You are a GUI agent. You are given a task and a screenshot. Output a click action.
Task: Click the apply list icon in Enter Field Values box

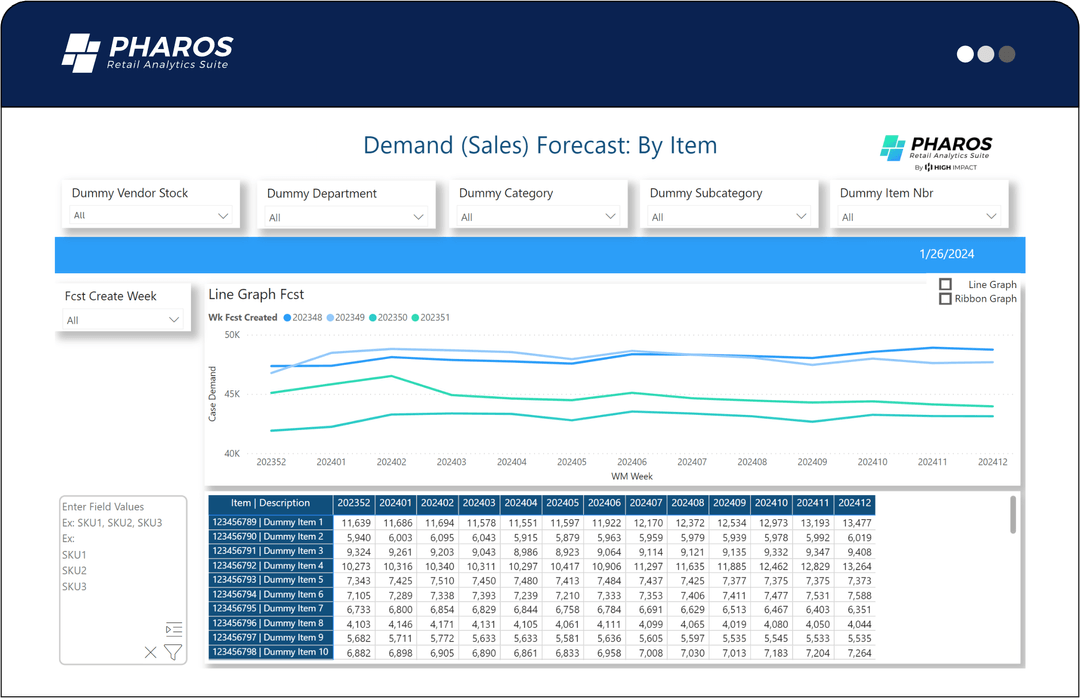coord(173,629)
